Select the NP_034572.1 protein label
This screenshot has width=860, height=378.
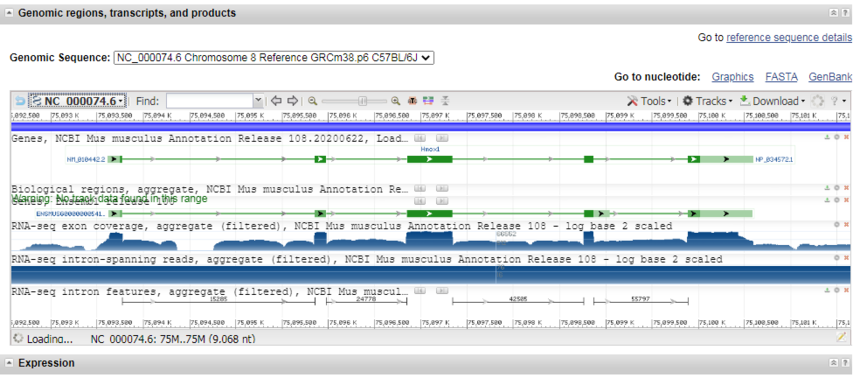pos(774,159)
